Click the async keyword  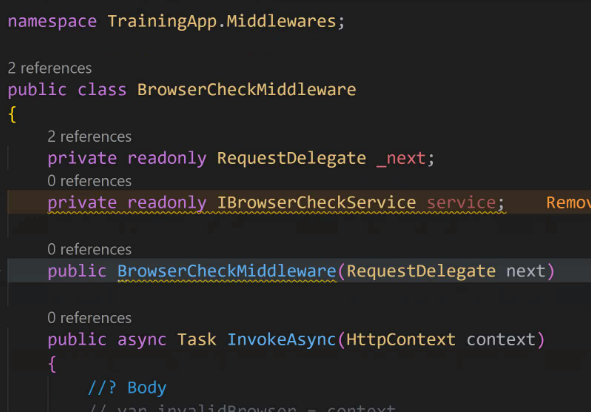(142, 340)
